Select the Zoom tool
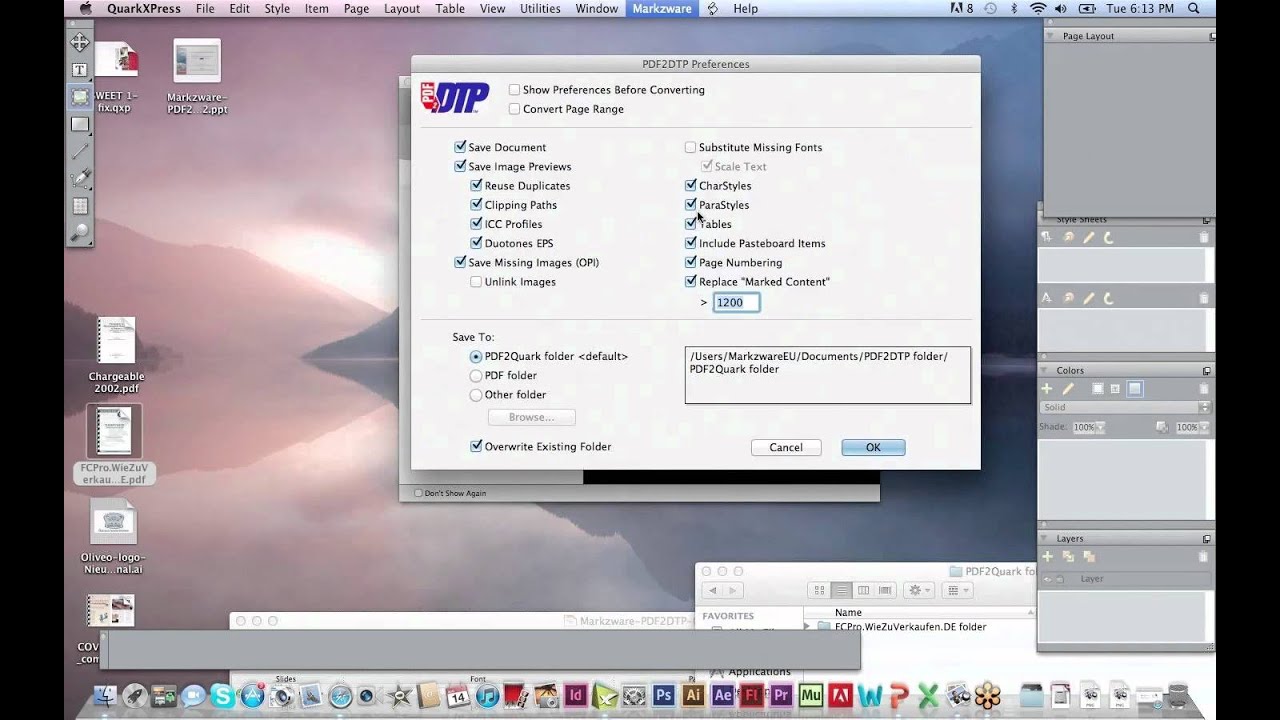The width and height of the screenshot is (1280, 720). click(x=79, y=232)
